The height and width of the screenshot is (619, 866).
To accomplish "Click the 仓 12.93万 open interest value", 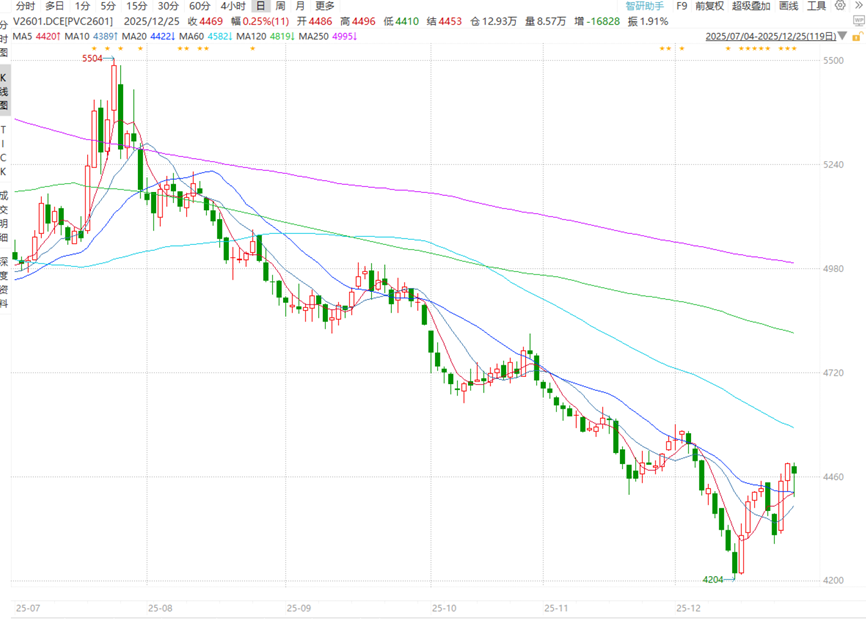I will point(494,22).
